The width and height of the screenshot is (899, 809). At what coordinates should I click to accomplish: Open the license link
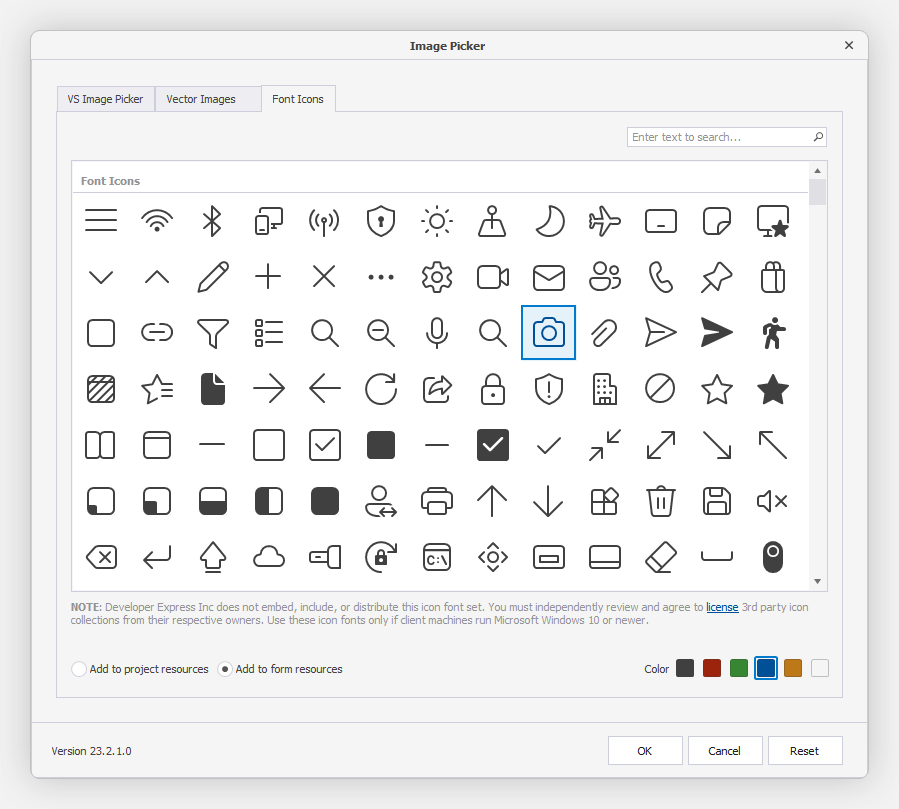pos(722,607)
